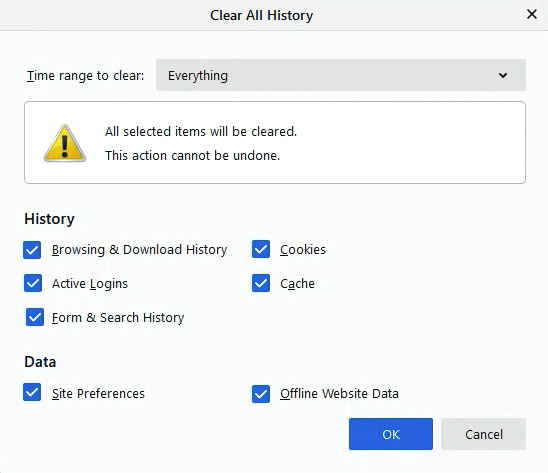Click the 'Time range to clear' label

point(86,76)
